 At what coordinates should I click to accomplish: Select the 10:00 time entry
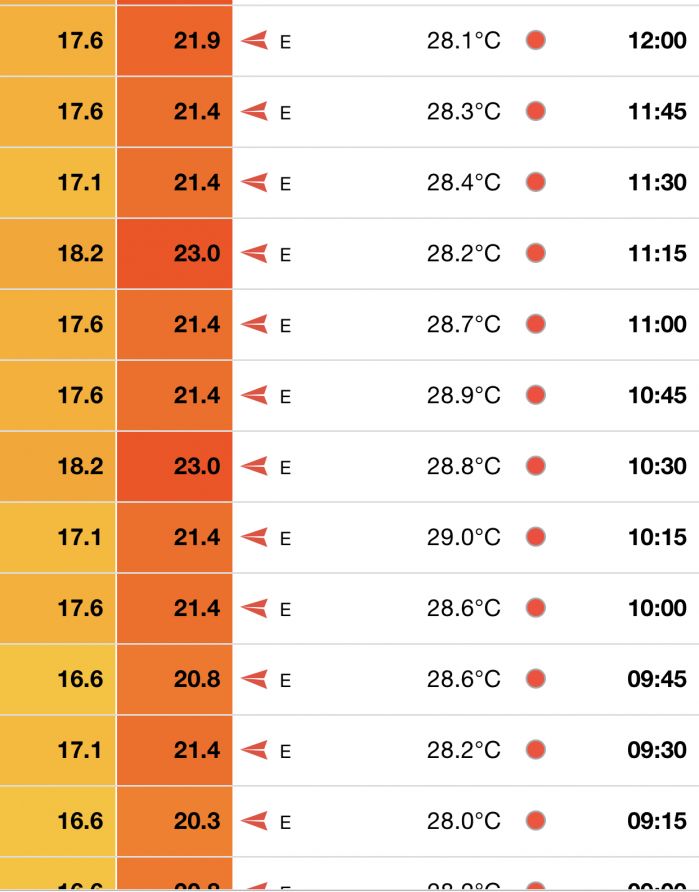(657, 608)
